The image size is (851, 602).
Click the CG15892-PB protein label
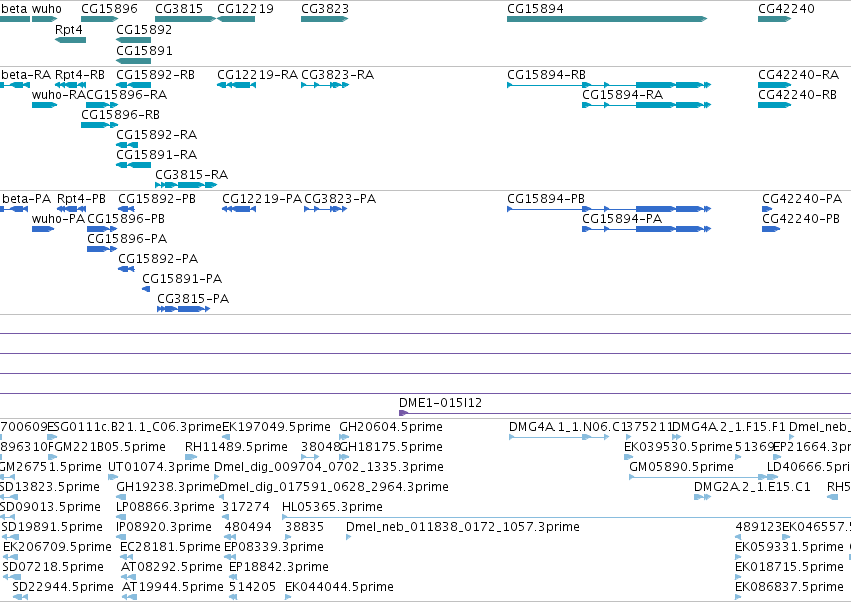click(x=157, y=199)
